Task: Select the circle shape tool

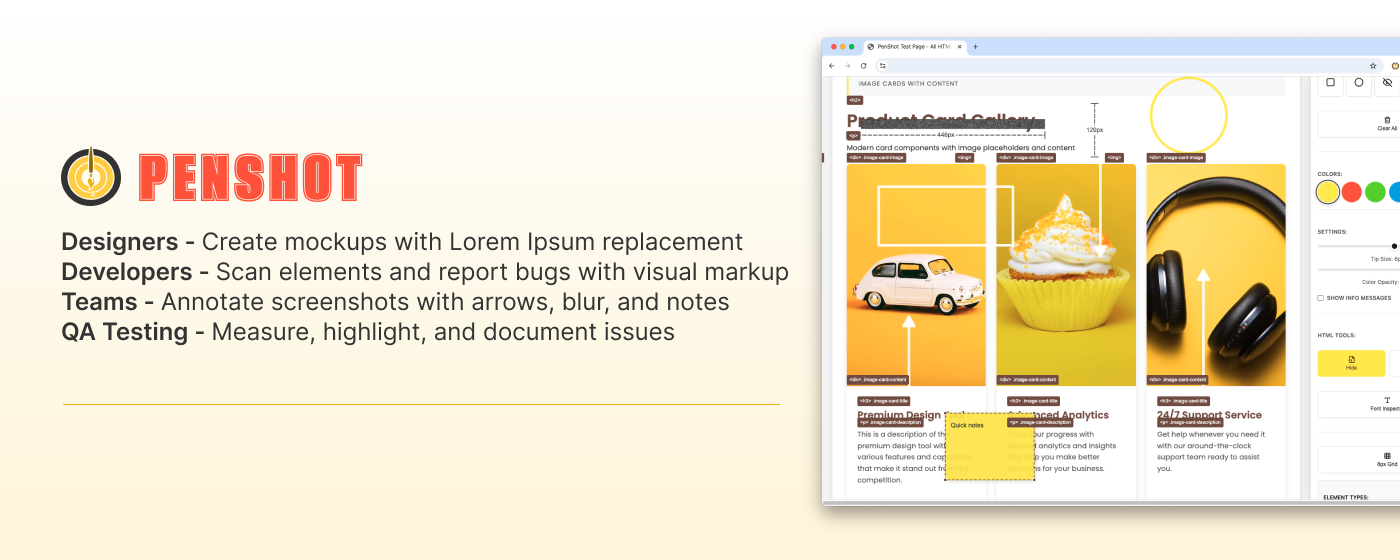Action: [1358, 83]
